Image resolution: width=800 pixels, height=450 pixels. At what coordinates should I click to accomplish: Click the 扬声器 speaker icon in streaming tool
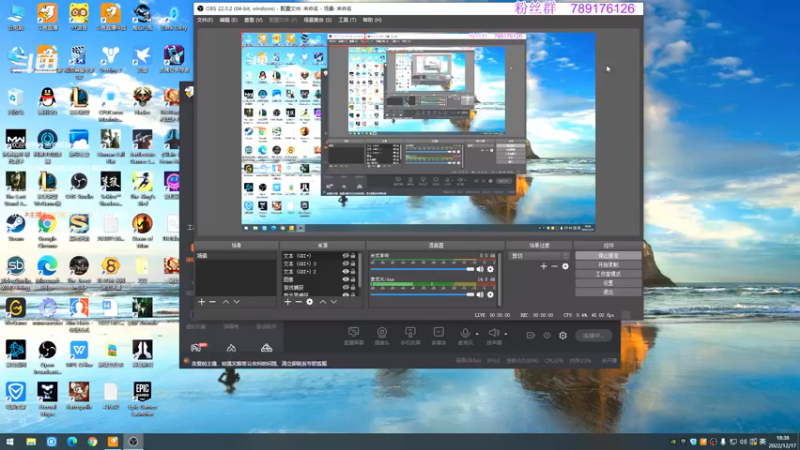493,333
